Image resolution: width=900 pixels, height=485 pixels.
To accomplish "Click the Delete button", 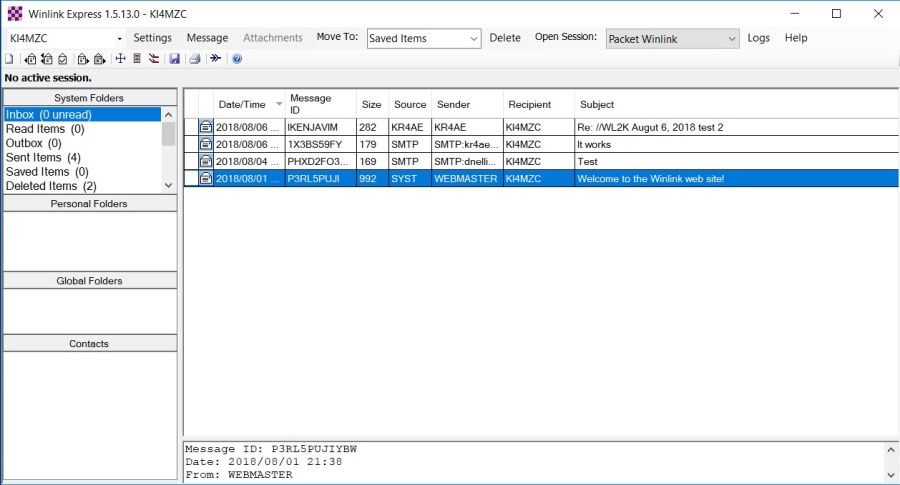I will coord(505,38).
